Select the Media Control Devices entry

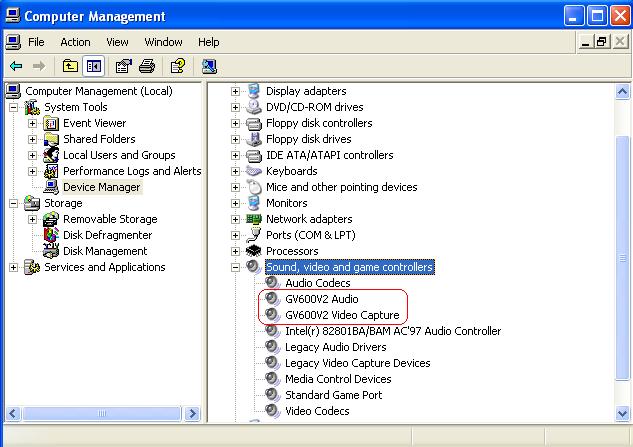click(x=338, y=379)
